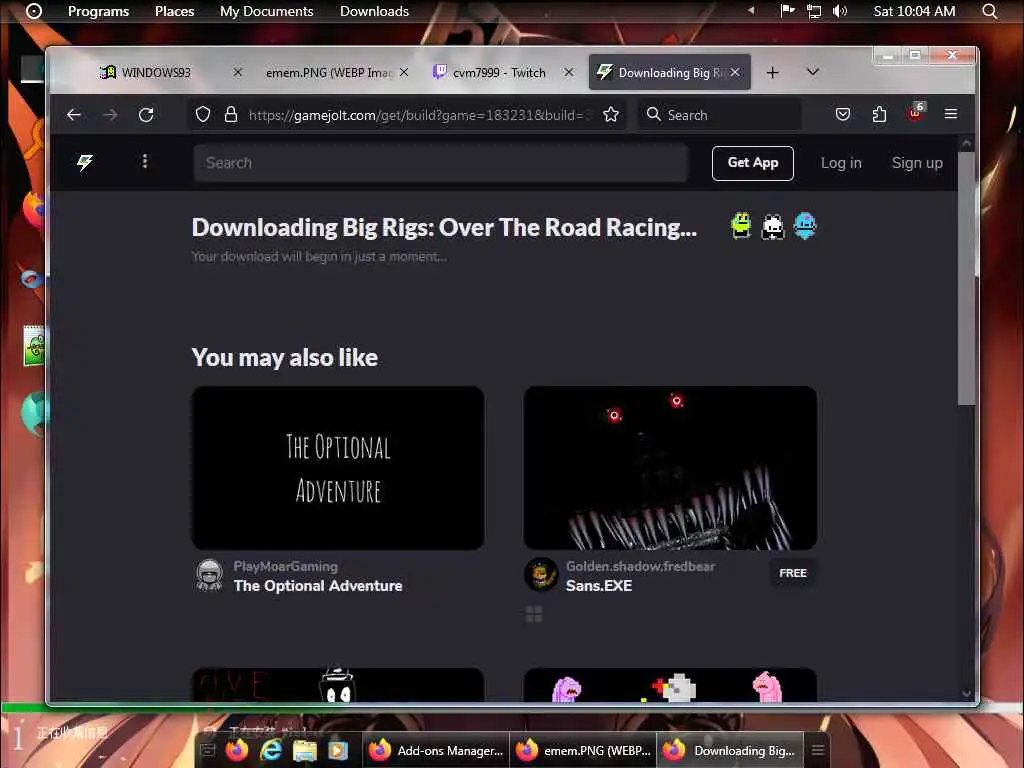
Task: Click the Get App button
Action: [752, 163]
